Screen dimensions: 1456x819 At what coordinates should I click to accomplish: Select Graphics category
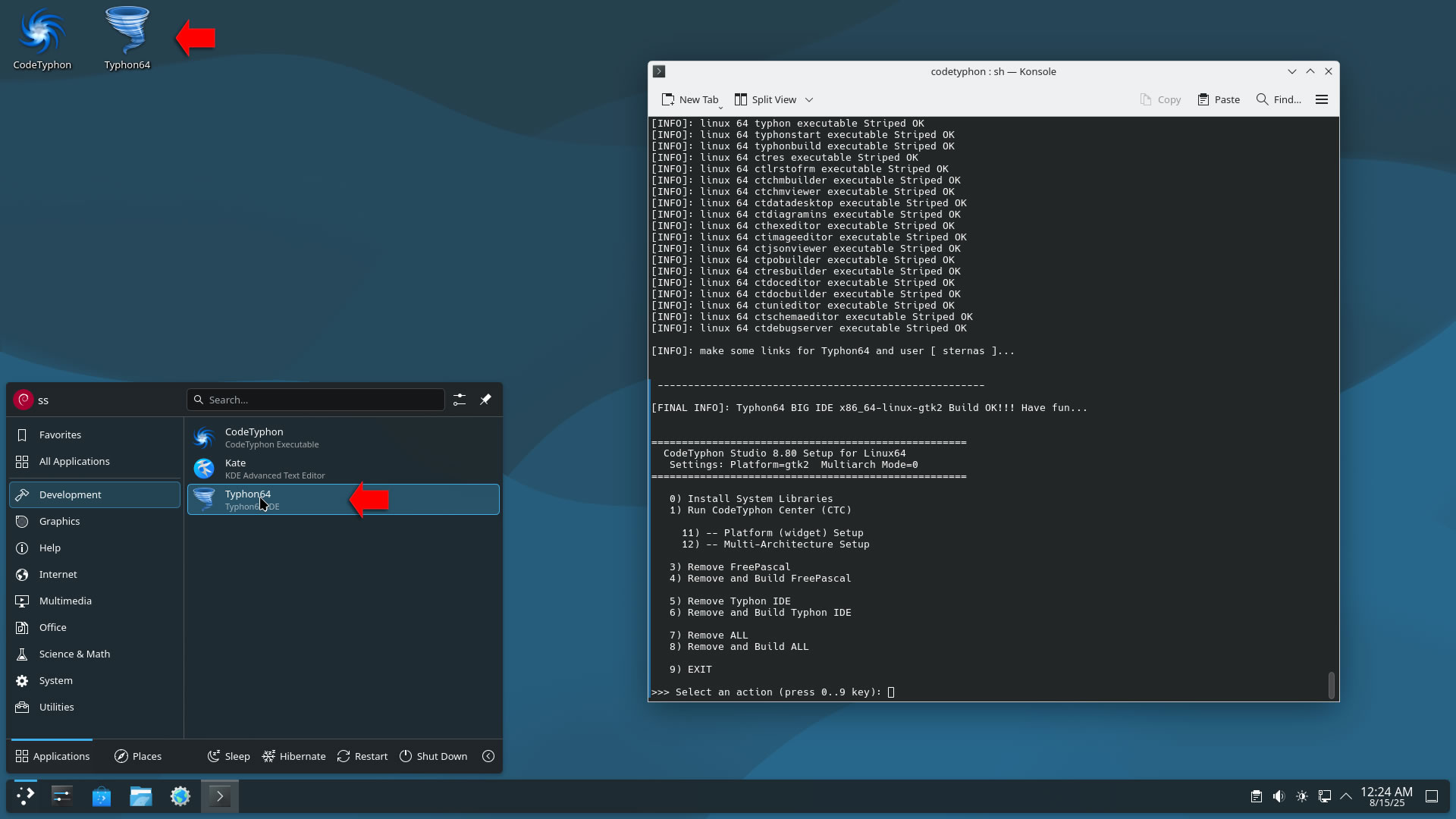95,521
